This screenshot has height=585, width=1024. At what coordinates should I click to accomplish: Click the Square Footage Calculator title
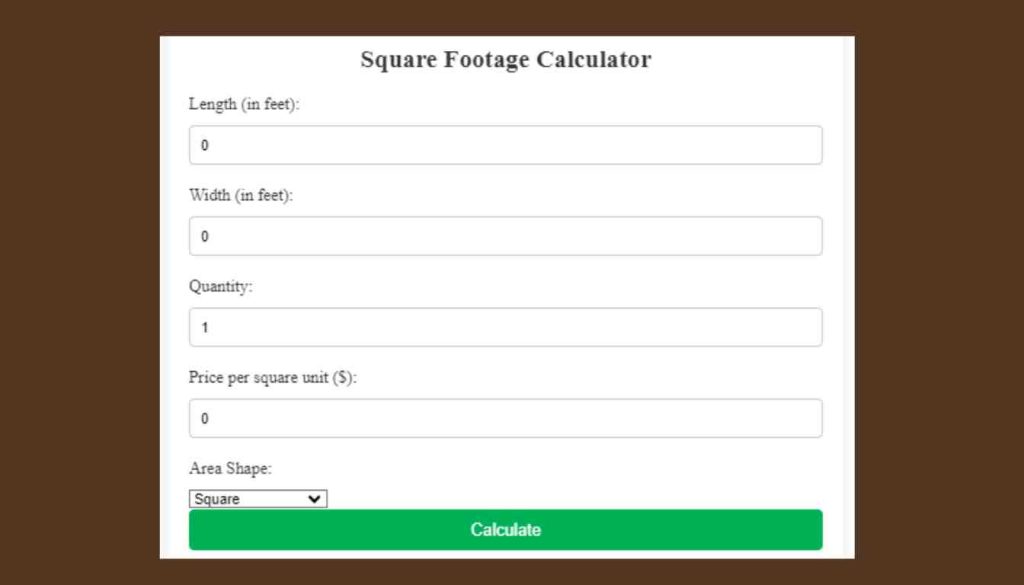pyautogui.click(x=505, y=59)
